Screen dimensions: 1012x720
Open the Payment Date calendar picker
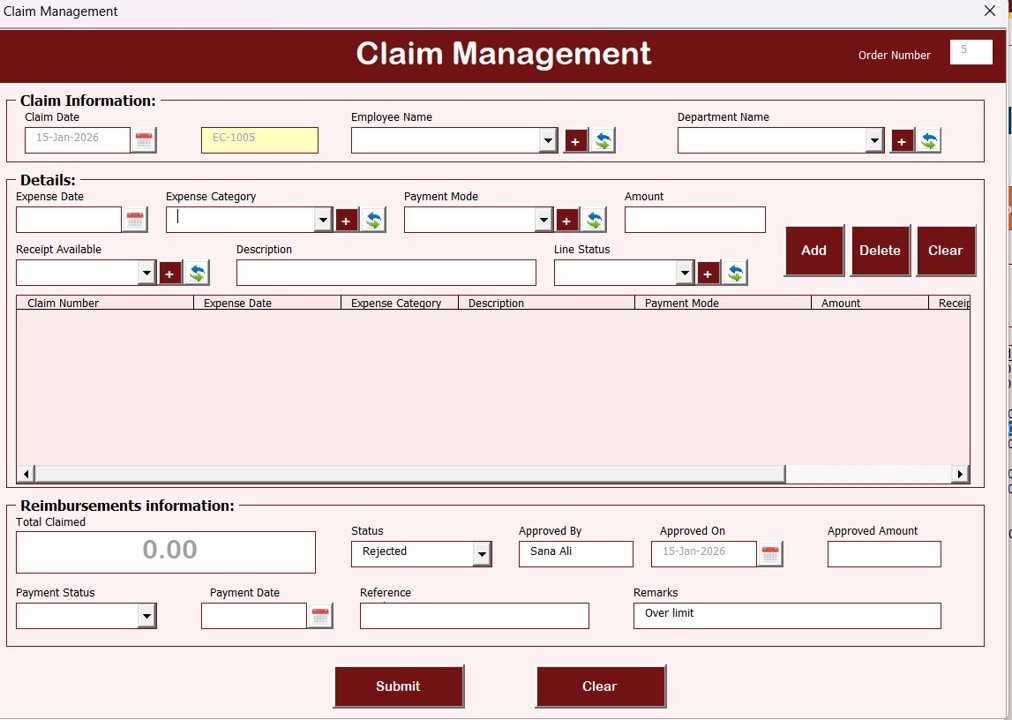click(x=319, y=615)
